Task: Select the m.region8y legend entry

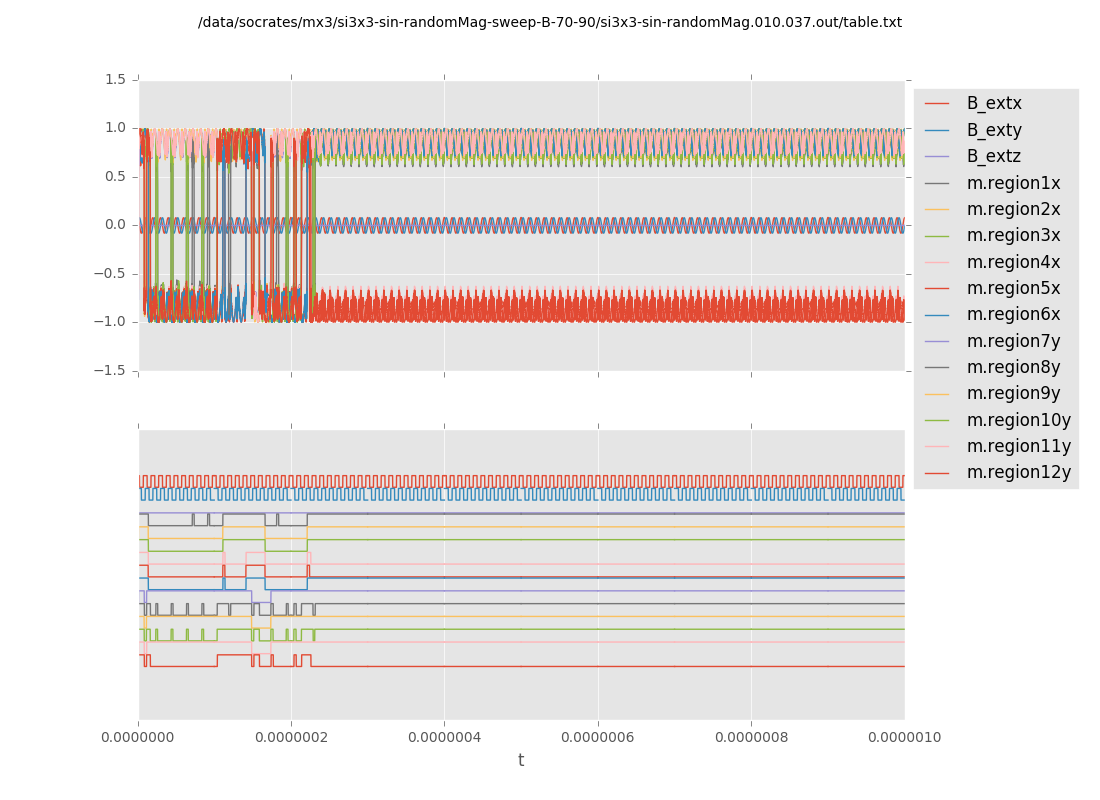Action: coord(1013,367)
